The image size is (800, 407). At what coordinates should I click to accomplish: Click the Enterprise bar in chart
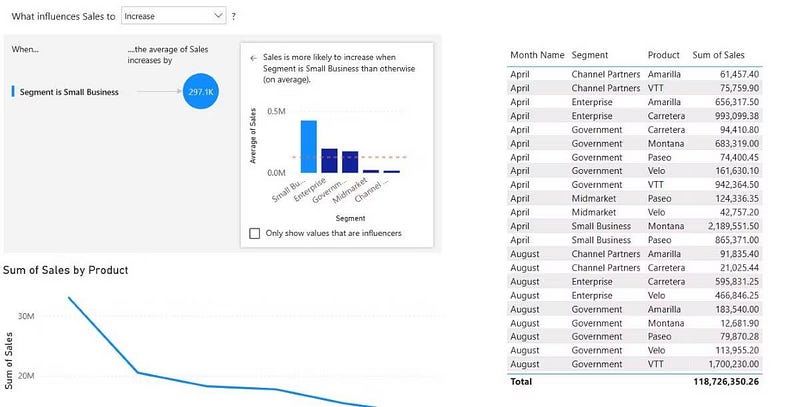(329, 161)
